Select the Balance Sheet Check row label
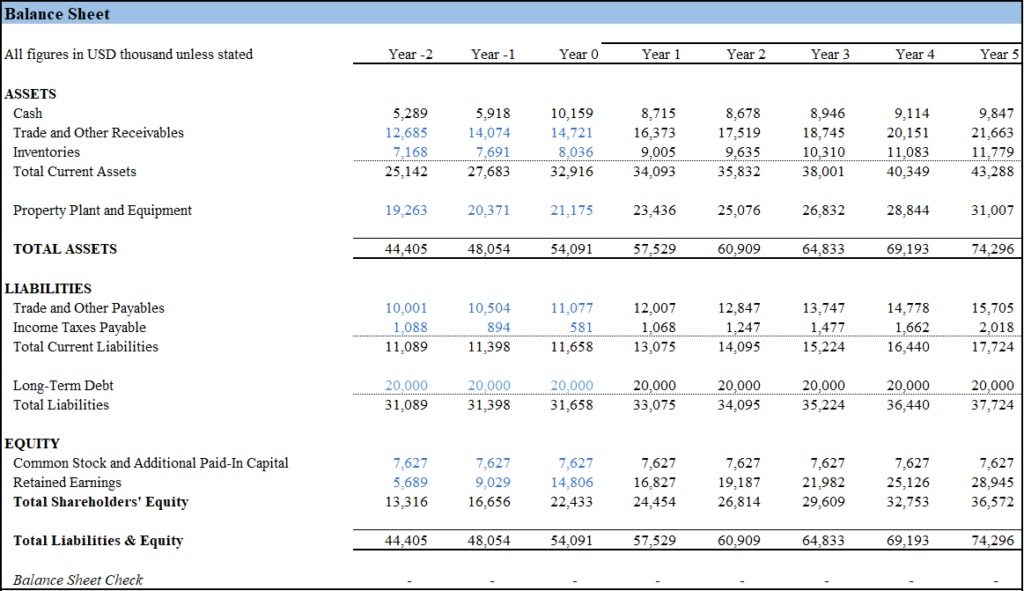Viewport: 1024px width, 591px height. [x=78, y=580]
